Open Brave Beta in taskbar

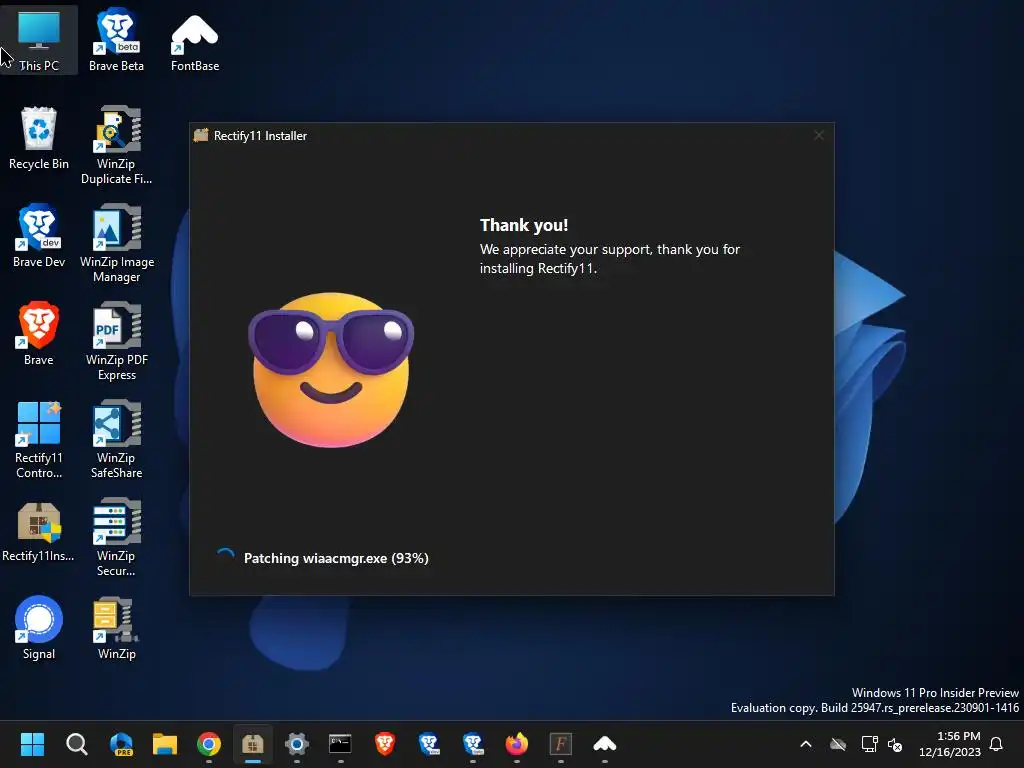(473, 744)
